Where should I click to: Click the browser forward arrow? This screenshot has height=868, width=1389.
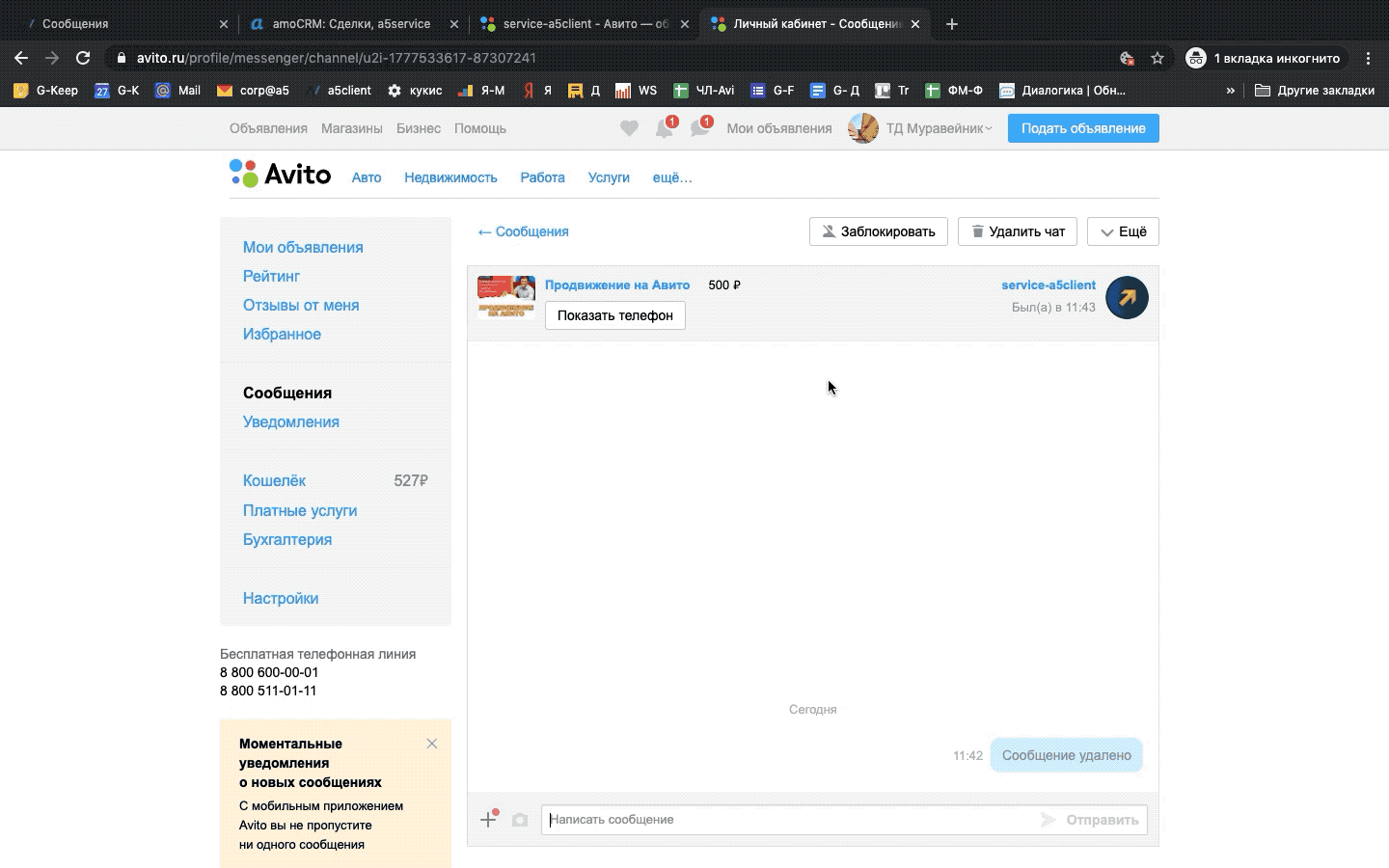52,58
